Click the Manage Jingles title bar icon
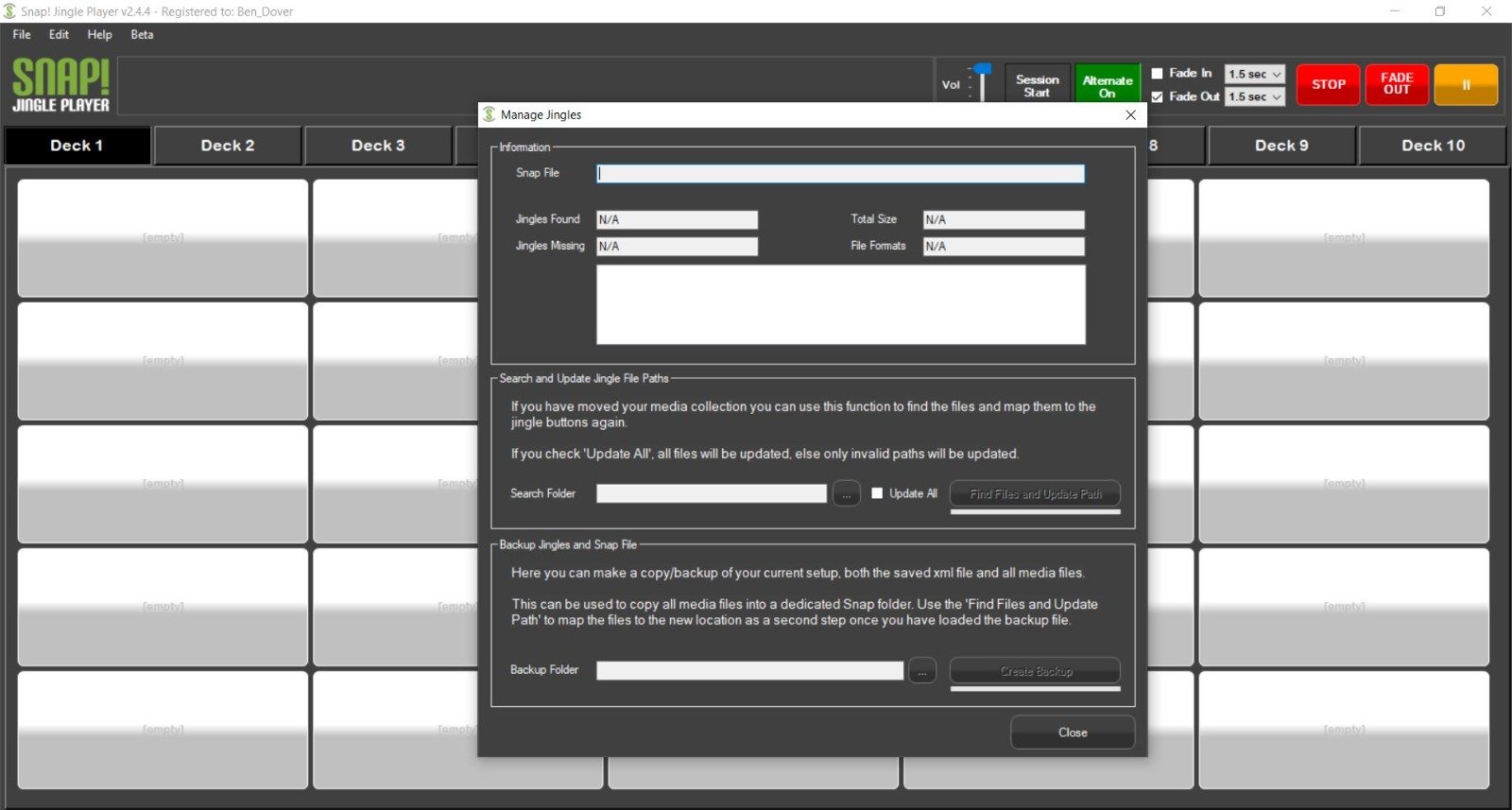The height and width of the screenshot is (810, 1512). (x=490, y=114)
